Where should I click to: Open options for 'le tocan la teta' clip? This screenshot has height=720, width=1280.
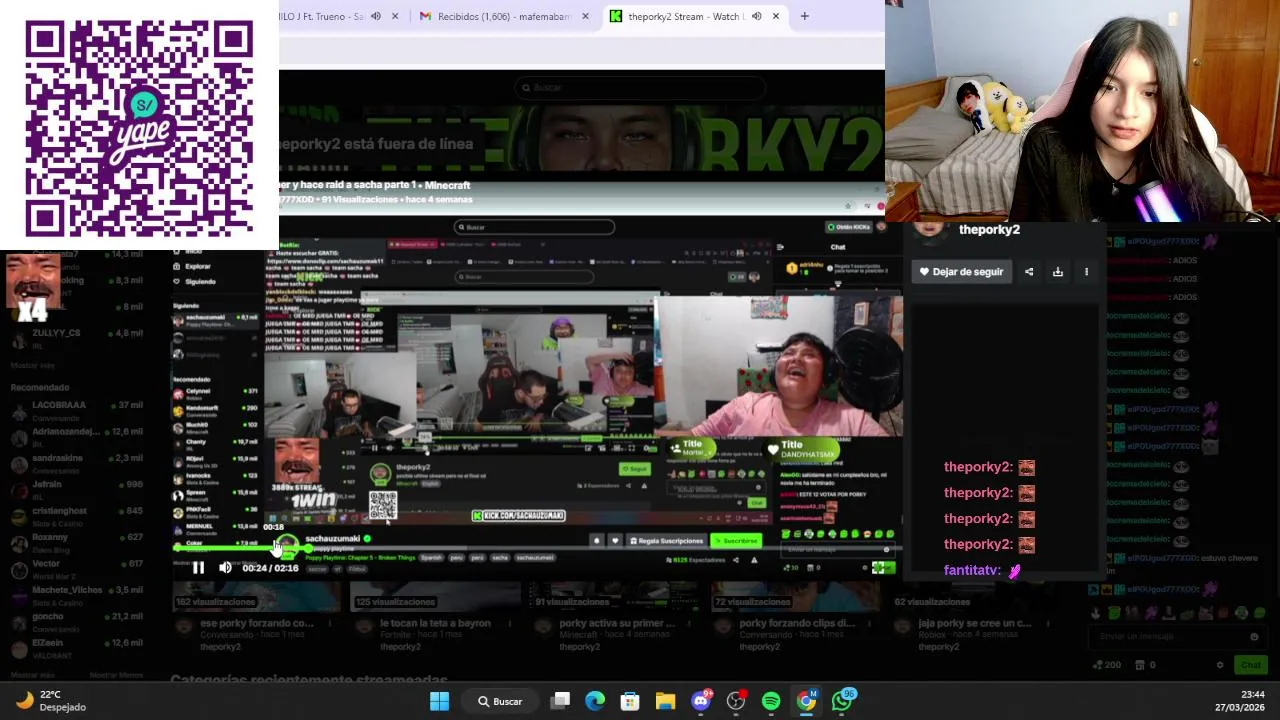(509, 624)
